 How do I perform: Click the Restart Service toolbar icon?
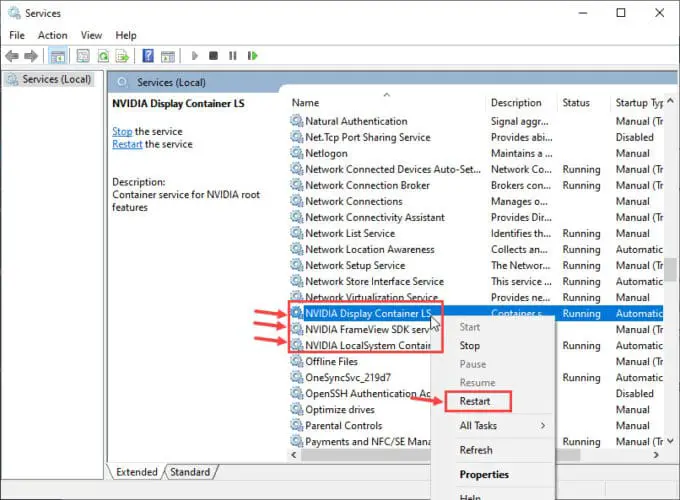(252, 56)
